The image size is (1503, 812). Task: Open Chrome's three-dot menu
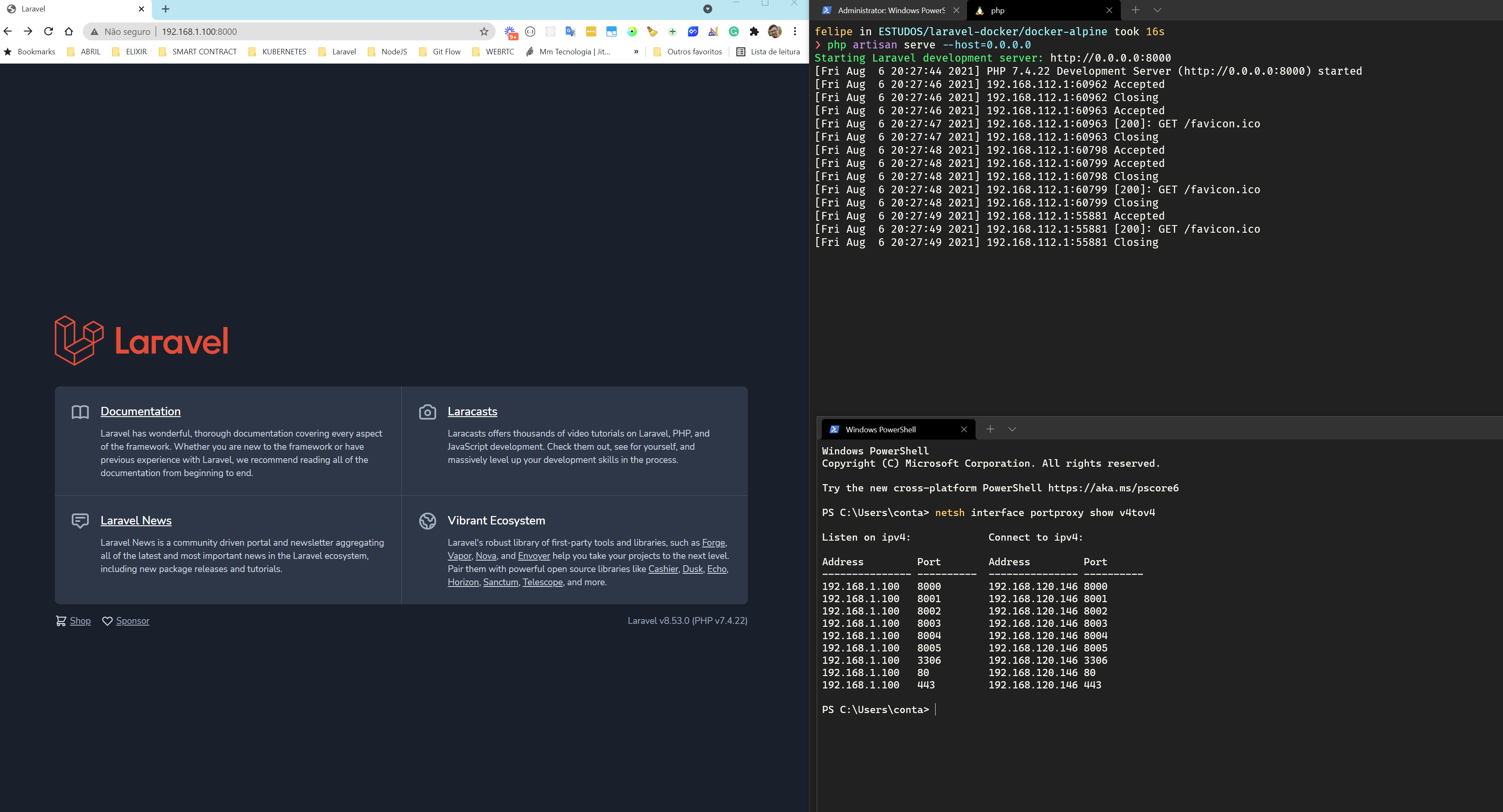pyautogui.click(x=795, y=32)
